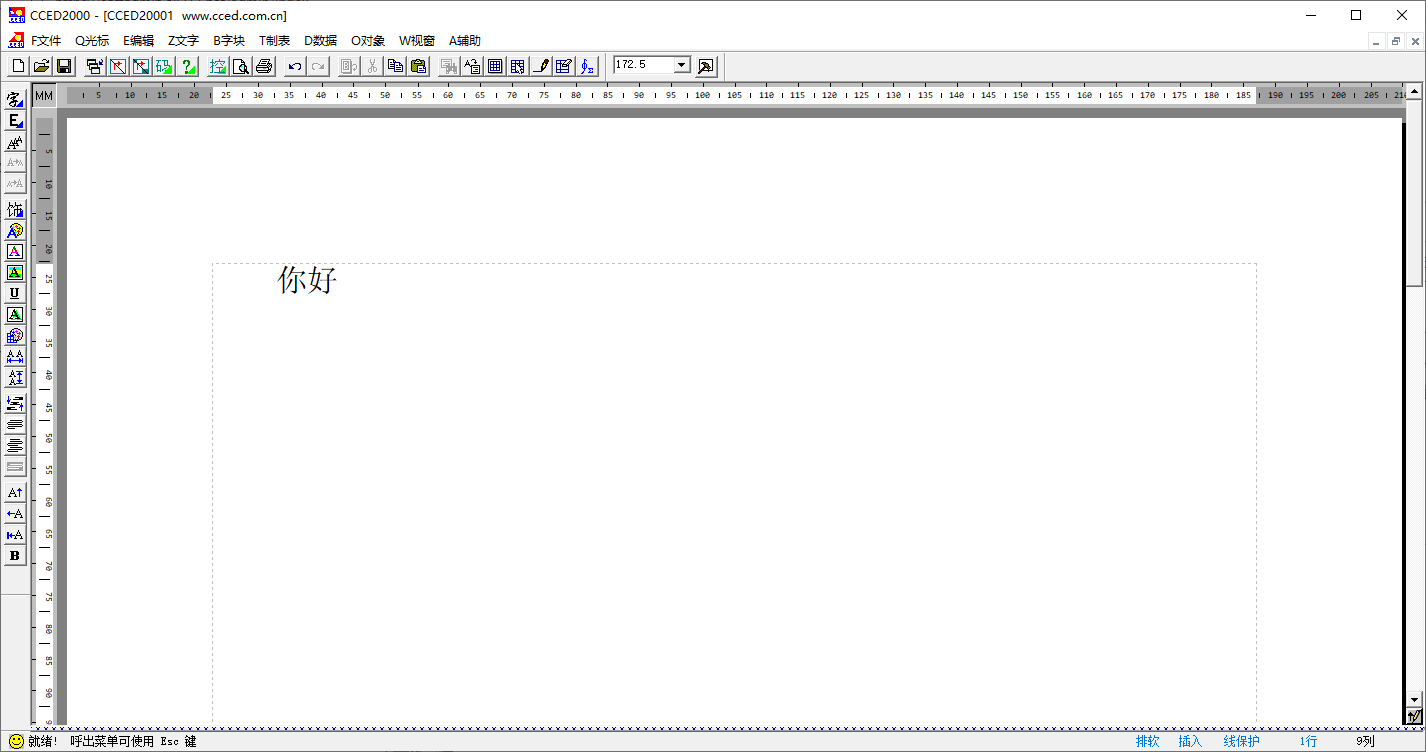Screen dimensions: 1426x752
Task: Click the Printer icon
Action: tap(264, 66)
